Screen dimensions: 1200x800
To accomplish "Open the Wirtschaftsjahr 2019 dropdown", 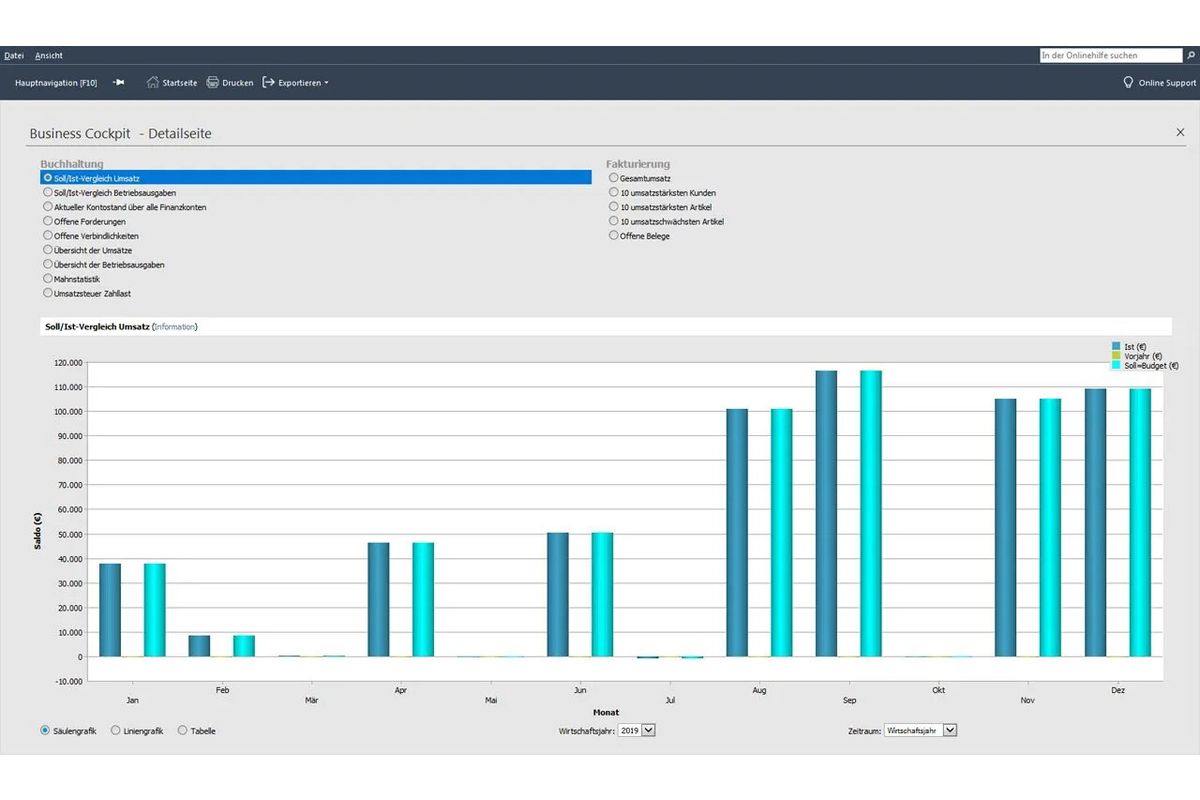I will pyautogui.click(x=637, y=730).
